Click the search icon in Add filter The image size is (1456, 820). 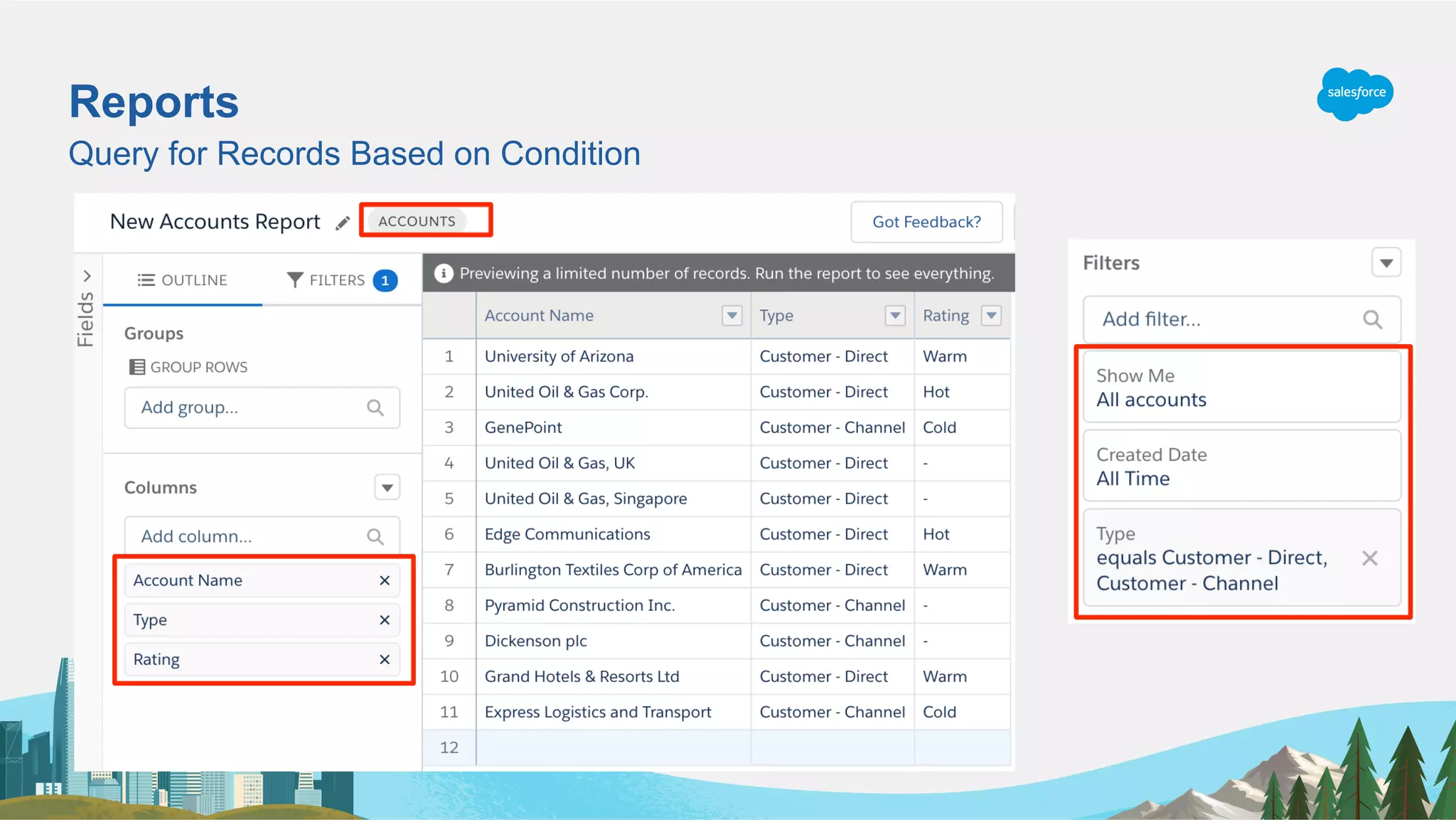(1373, 319)
